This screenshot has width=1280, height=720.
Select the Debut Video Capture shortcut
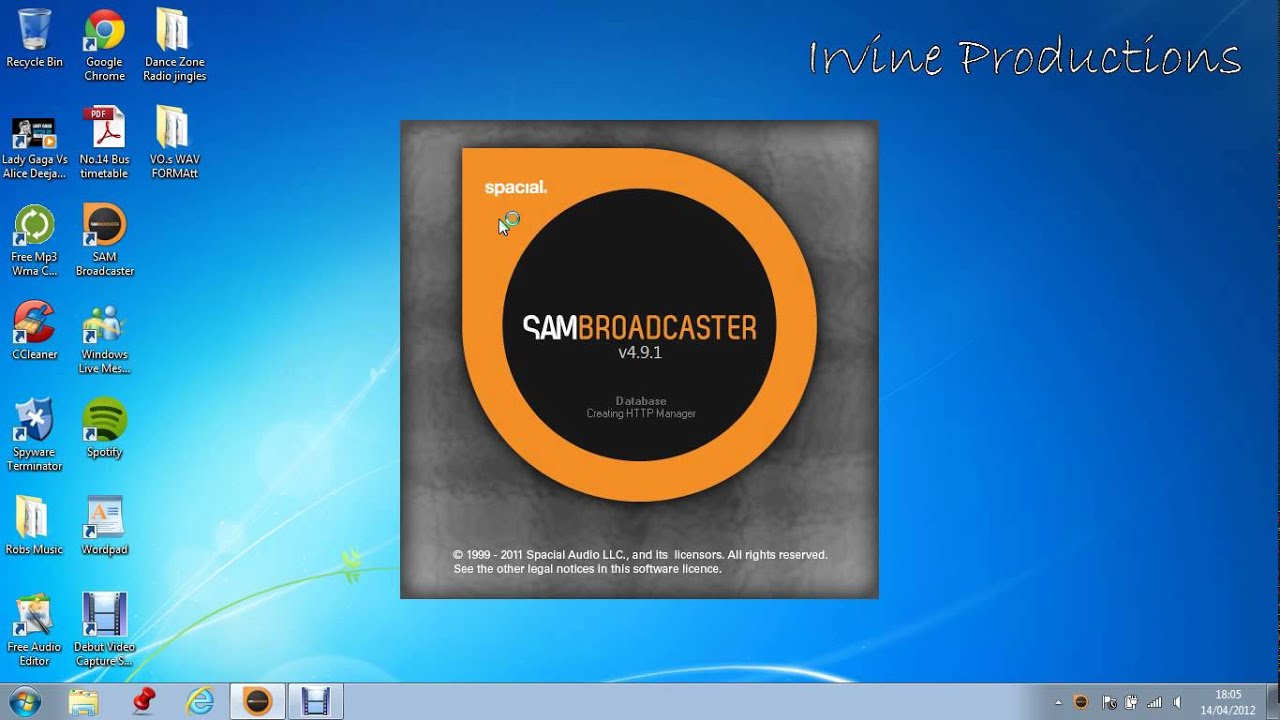click(104, 630)
